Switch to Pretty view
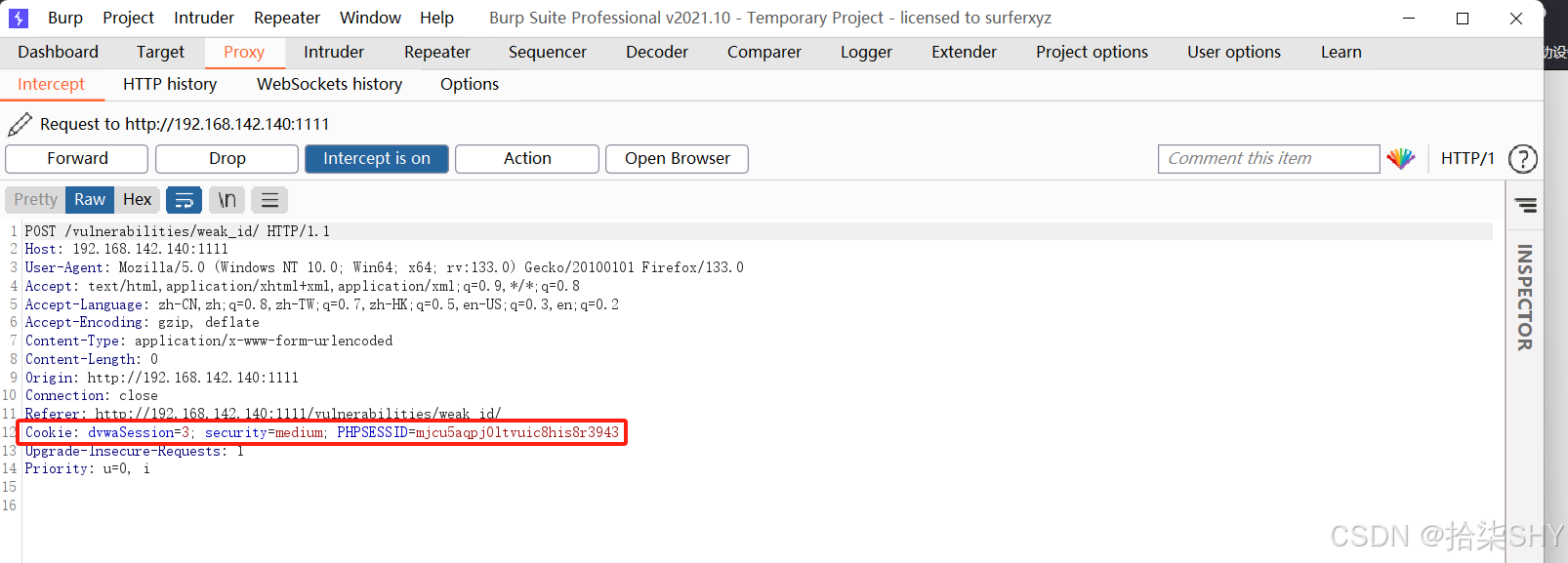 35,200
